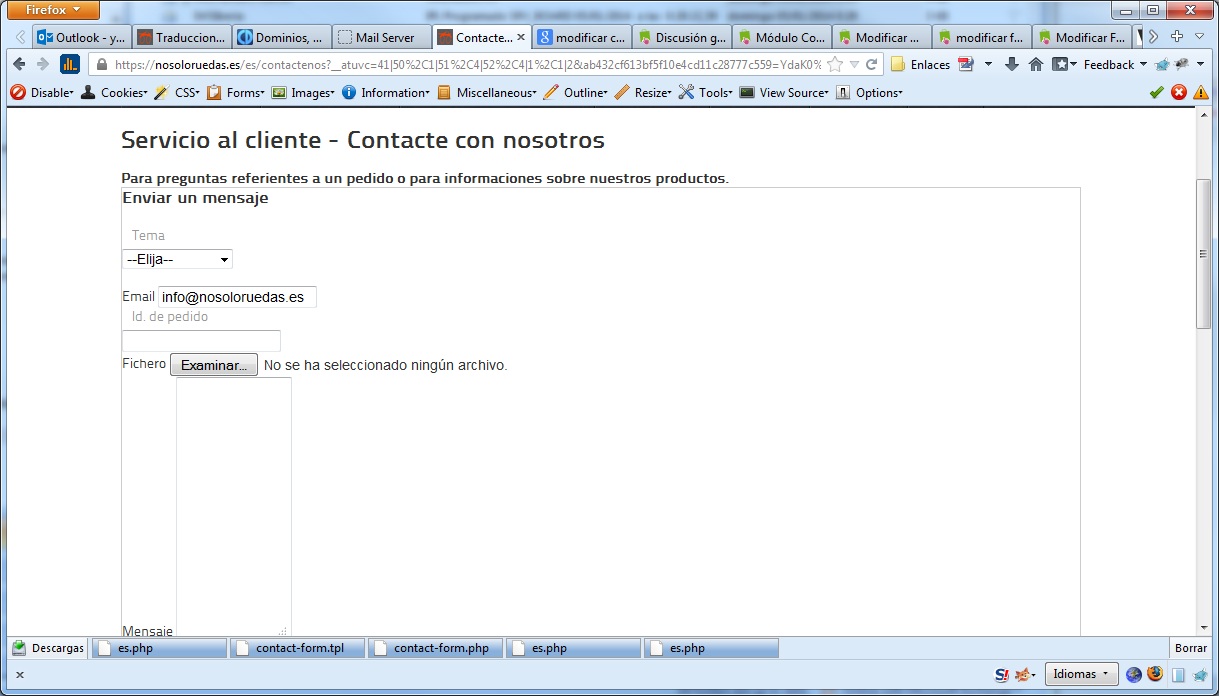Click the orange warning triangle icon
The image size is (1219, 696).
coord(1200,92)
